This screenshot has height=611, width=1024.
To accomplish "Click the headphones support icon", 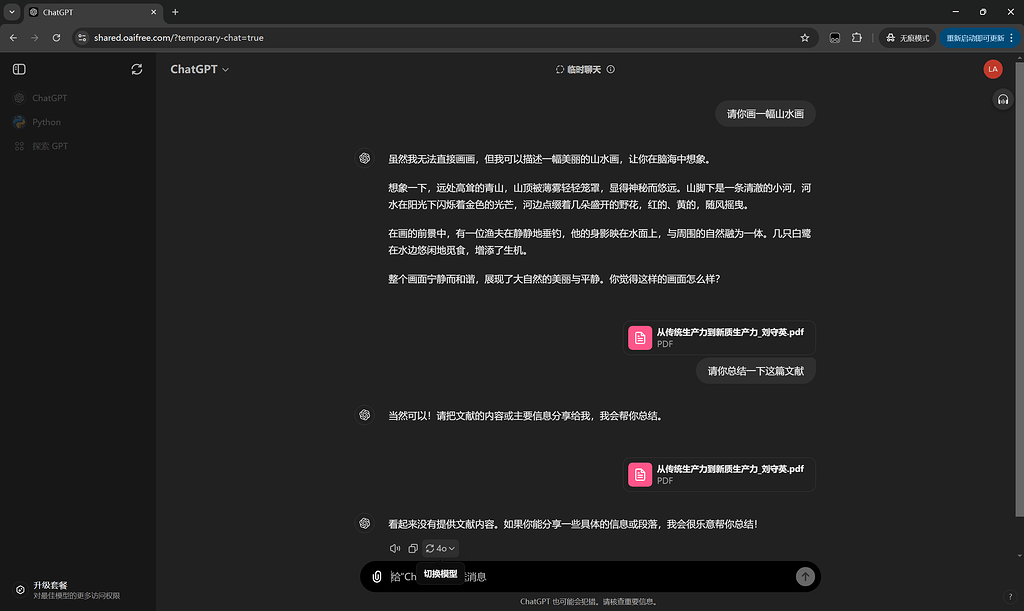I will 1002,100.
